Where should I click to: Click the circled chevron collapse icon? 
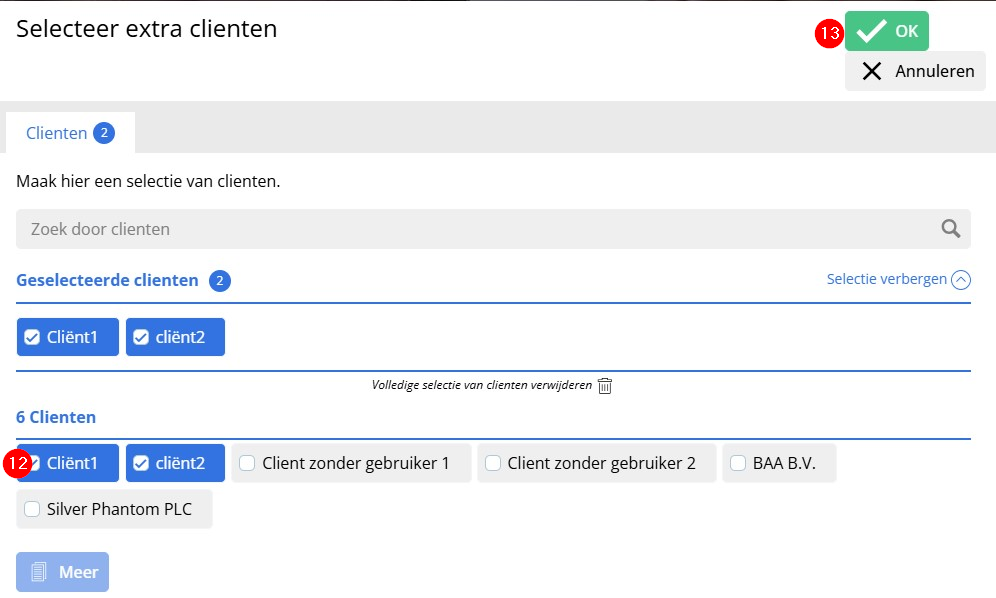(960, 280)
